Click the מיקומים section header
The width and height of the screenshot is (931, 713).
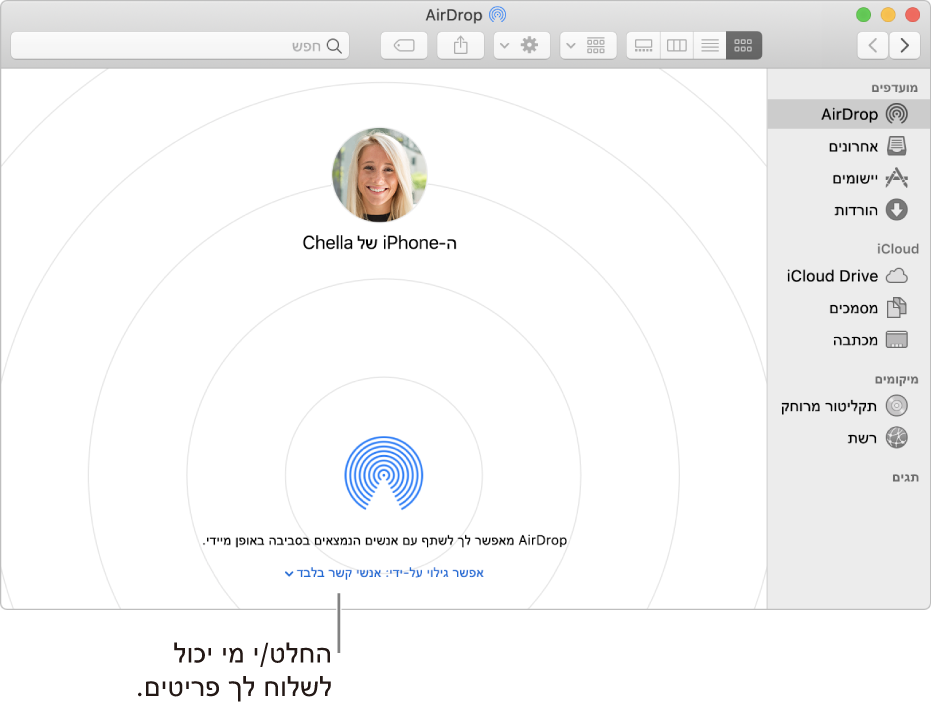pyautogui.click(x=896, y=379)
